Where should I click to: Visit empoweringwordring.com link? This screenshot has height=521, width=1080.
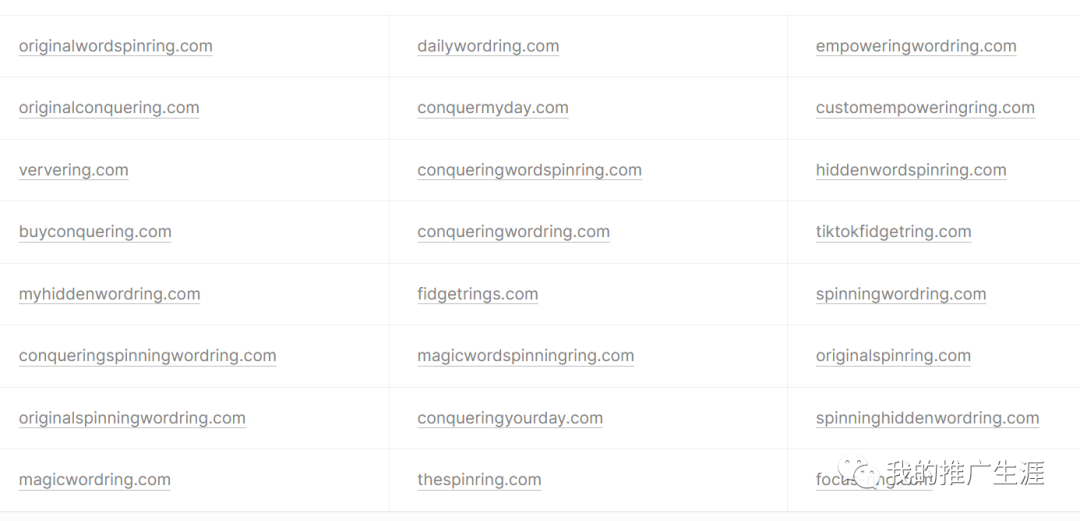click(x=916, y=46)
